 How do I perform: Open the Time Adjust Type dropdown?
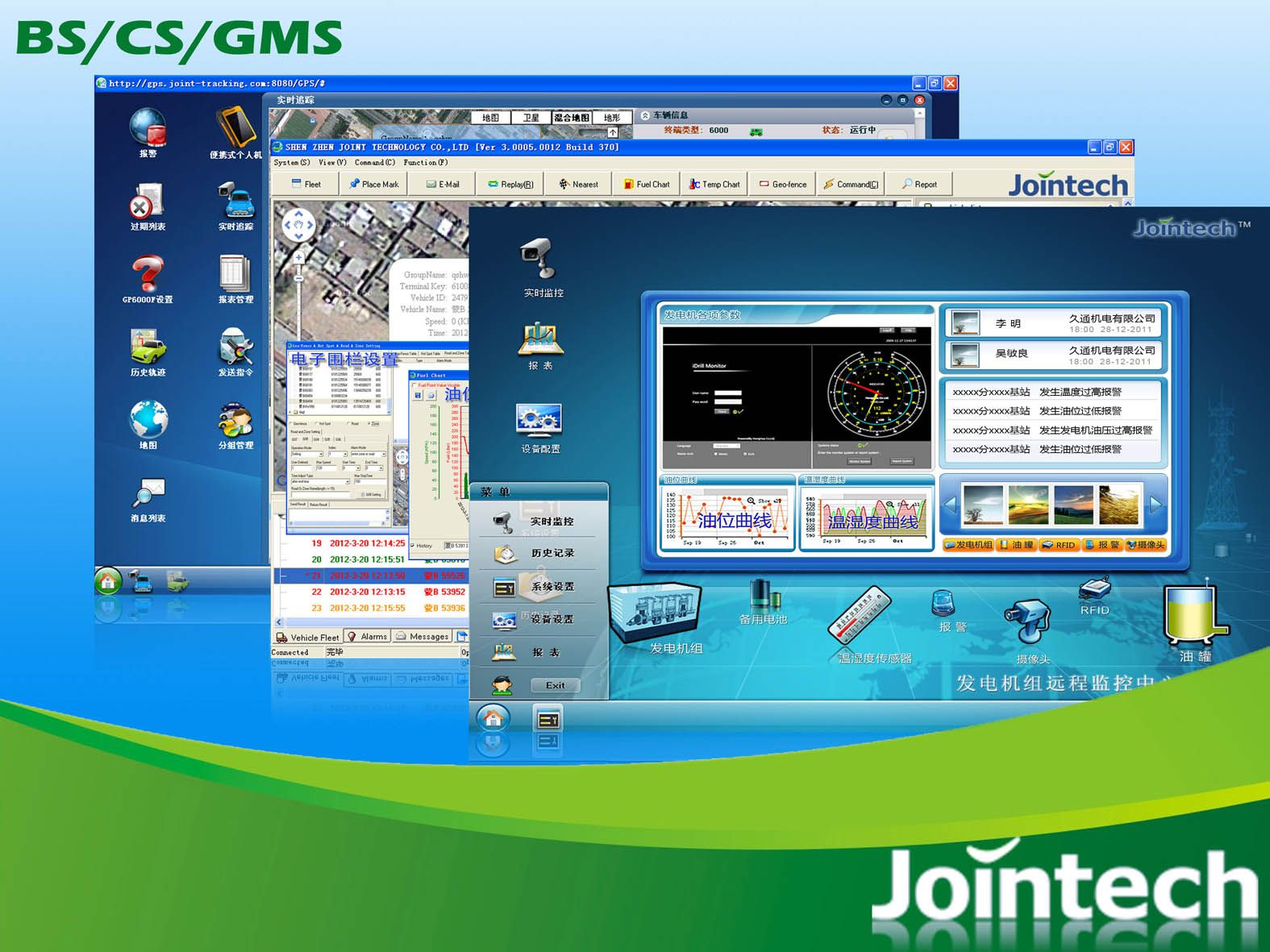(x=321, y=481)
